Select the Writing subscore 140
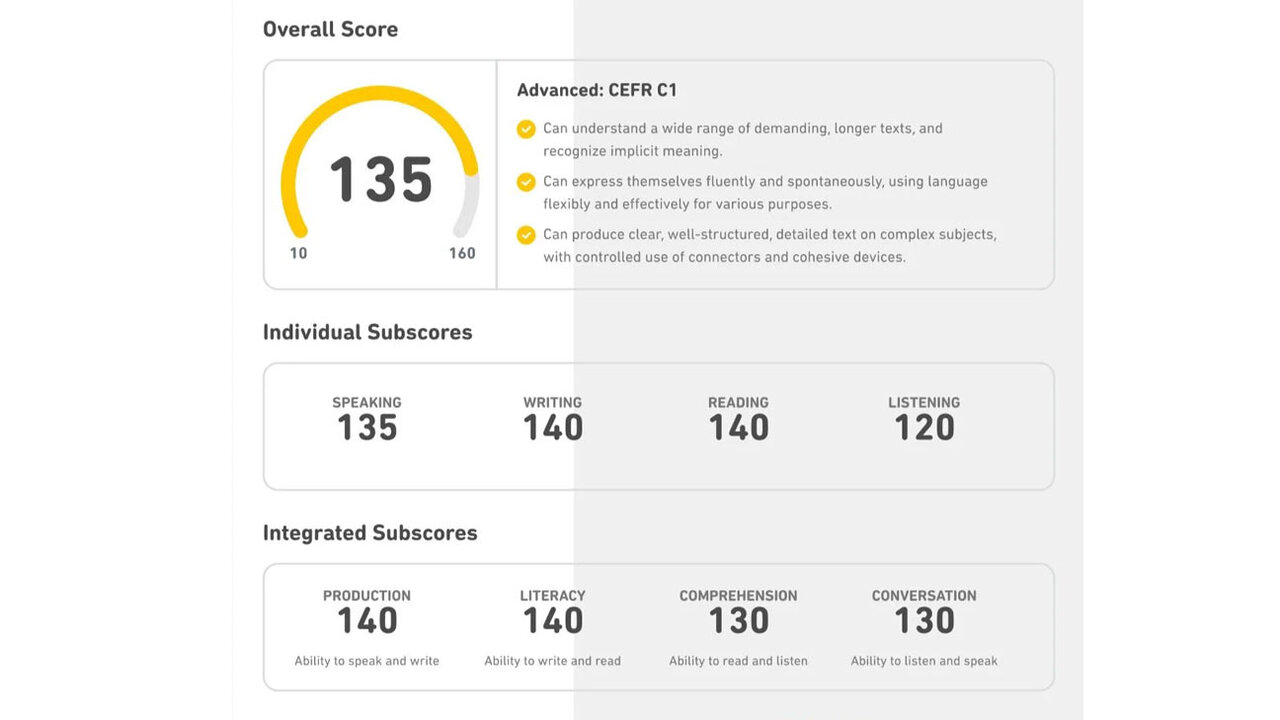The height and width of the screenshot is (720, 1280). pyautogui.click(x=553, y=428)
